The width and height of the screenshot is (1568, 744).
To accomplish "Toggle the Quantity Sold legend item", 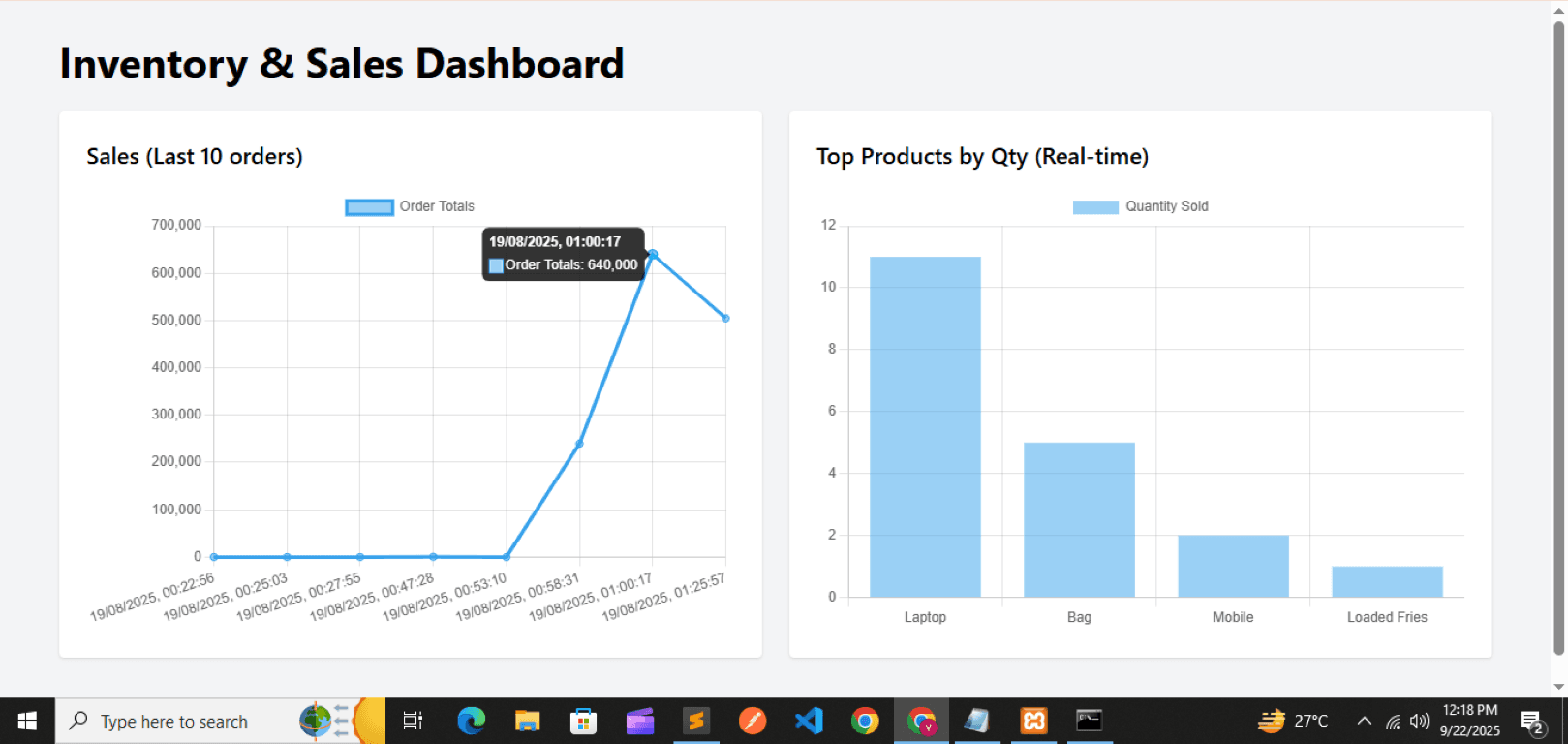I will click(x=1141, y=206).
